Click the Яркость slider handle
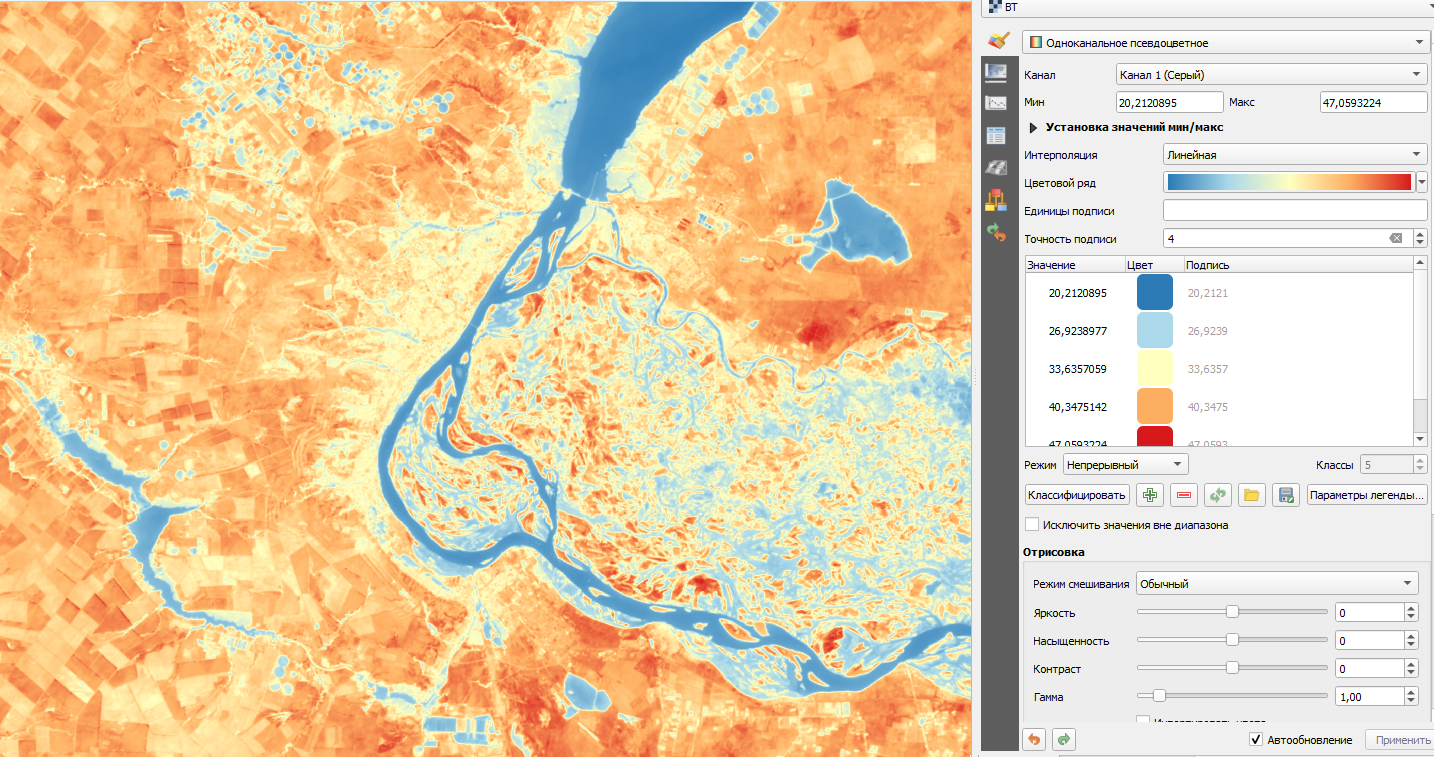Viewport: 1434px width, 757px height. (1232, 612)
